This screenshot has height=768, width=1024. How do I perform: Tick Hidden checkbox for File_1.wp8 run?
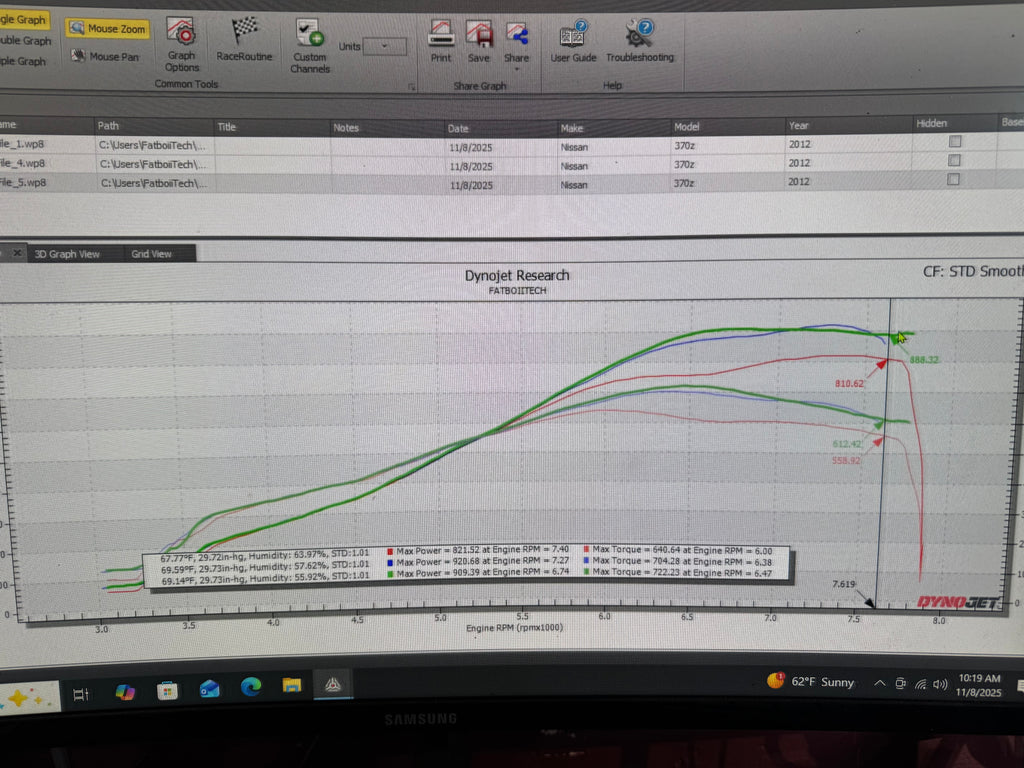[954, 143]
